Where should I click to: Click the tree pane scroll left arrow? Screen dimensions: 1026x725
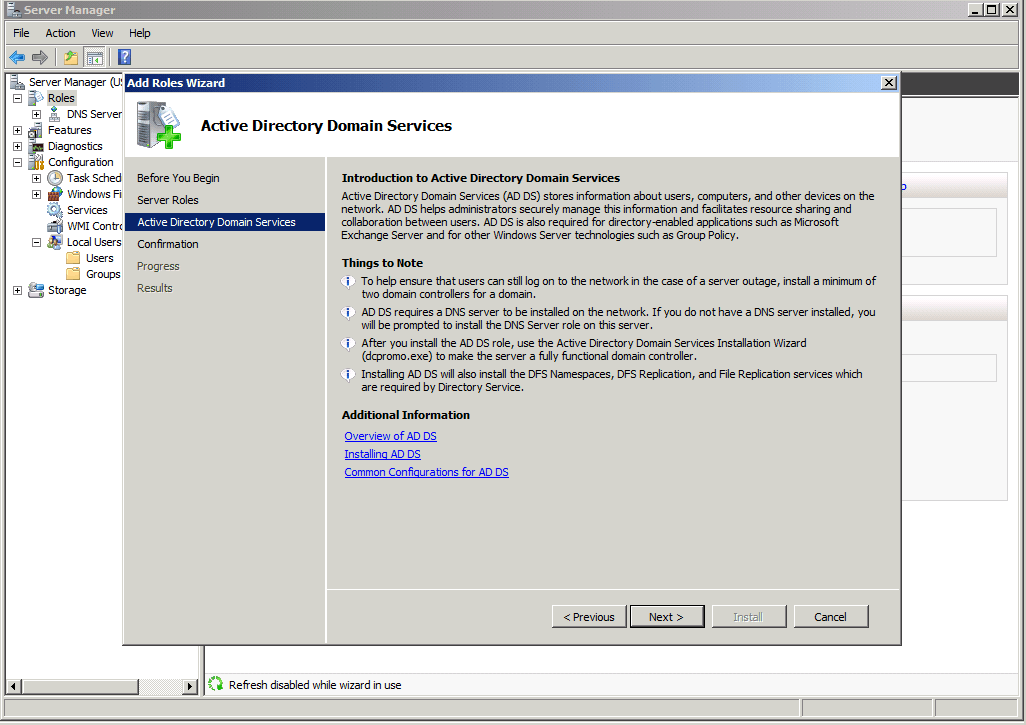coord(13,686)
